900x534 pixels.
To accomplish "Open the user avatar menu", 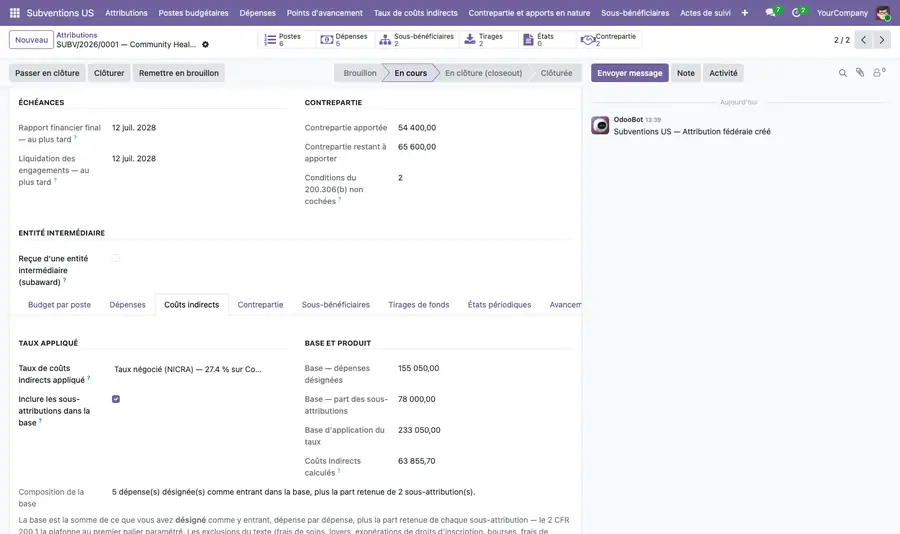I will pos(883,13).
